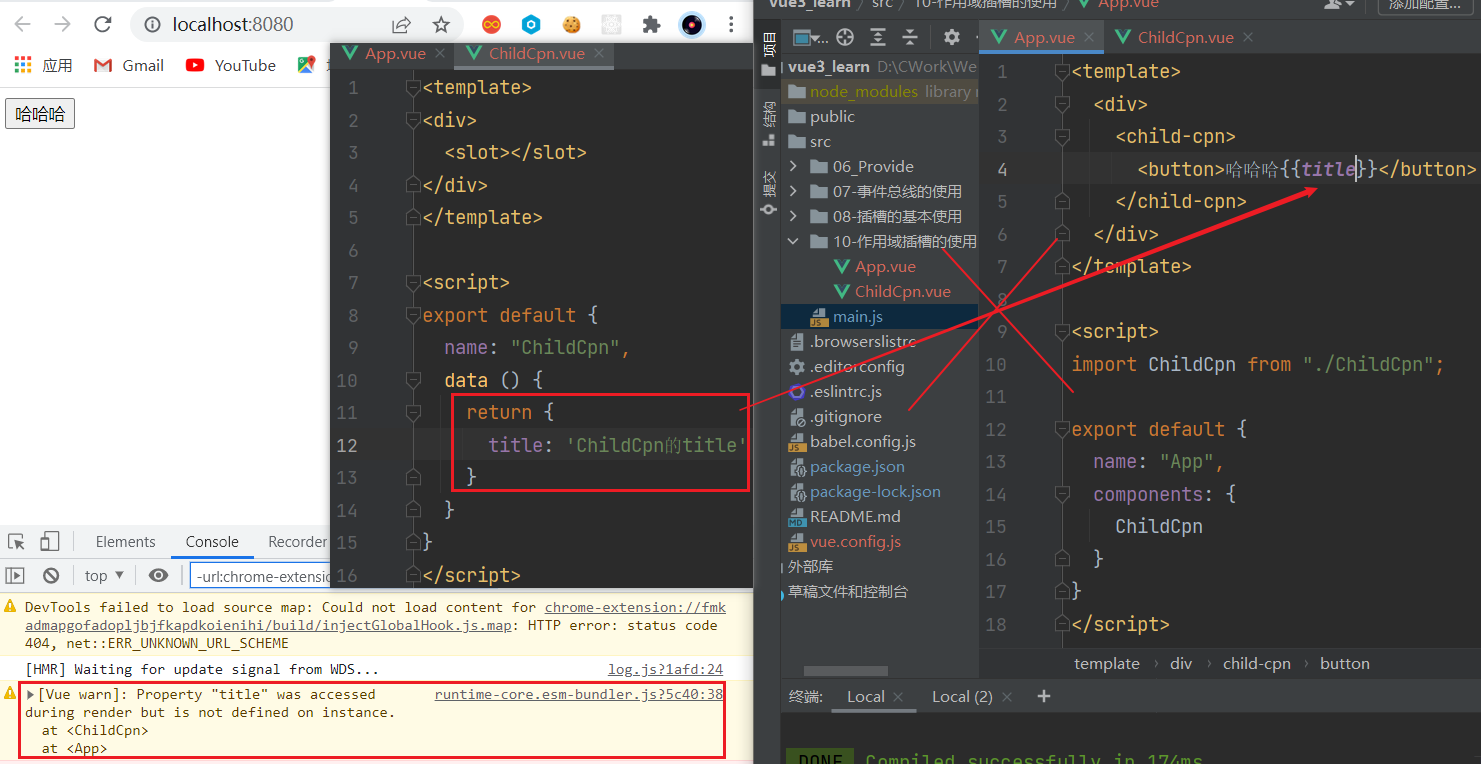Viewport: 1481px width, 764px height.
Task: Click the share page icon in address bar
Action: [x=401, y=25]
